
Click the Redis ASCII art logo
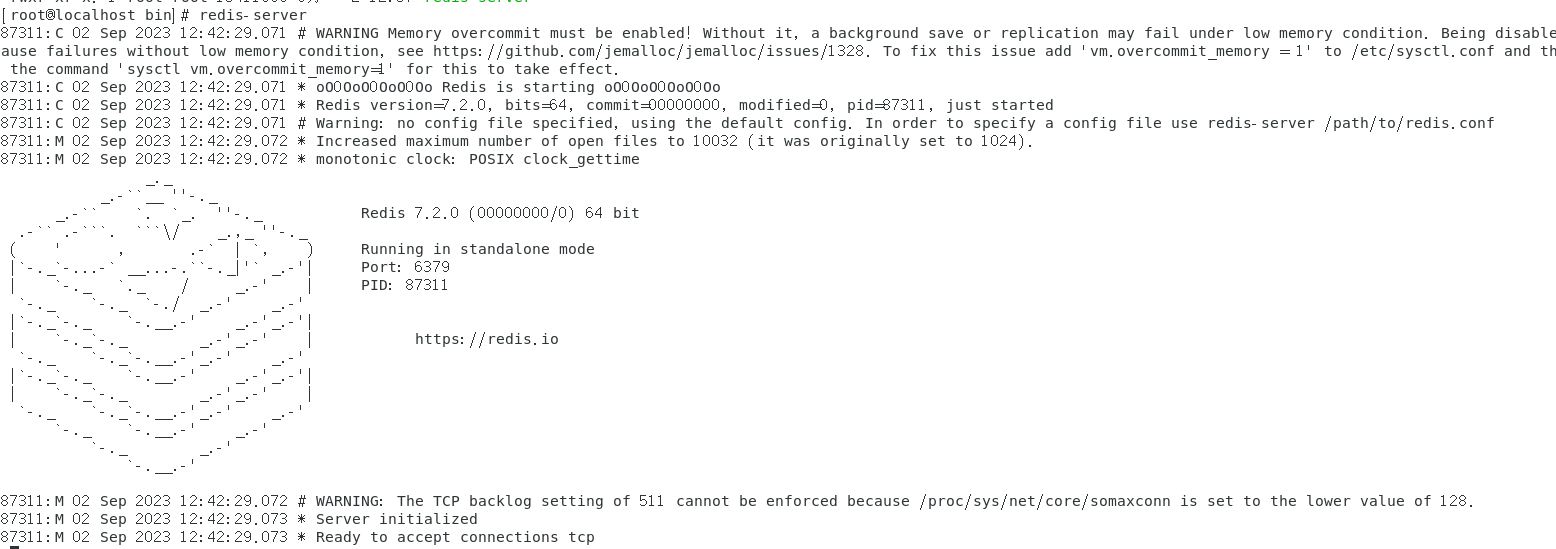[161, 325]
